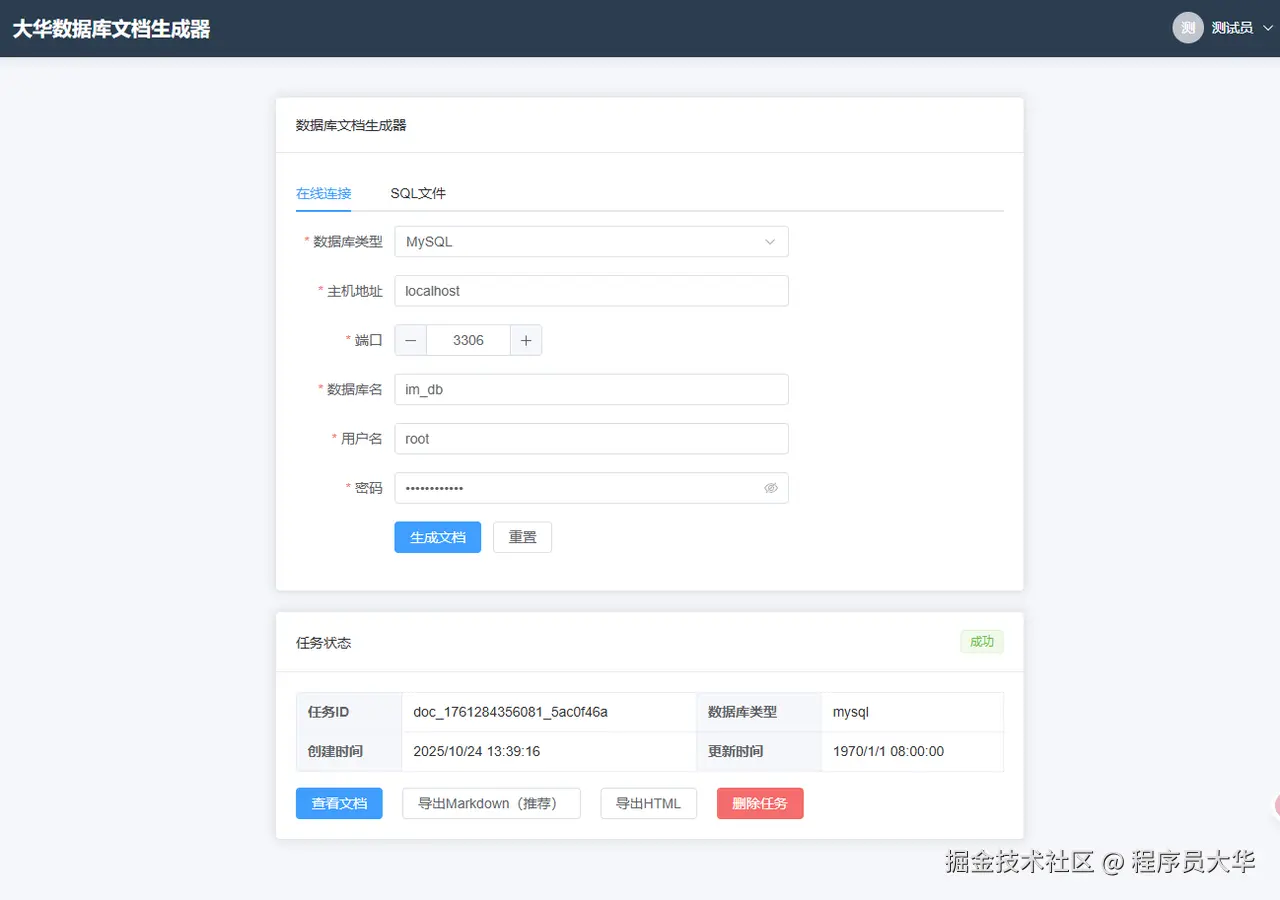Click the 生成文档 button
Viewport: 1280px width, 900px height.
[437, 537]
